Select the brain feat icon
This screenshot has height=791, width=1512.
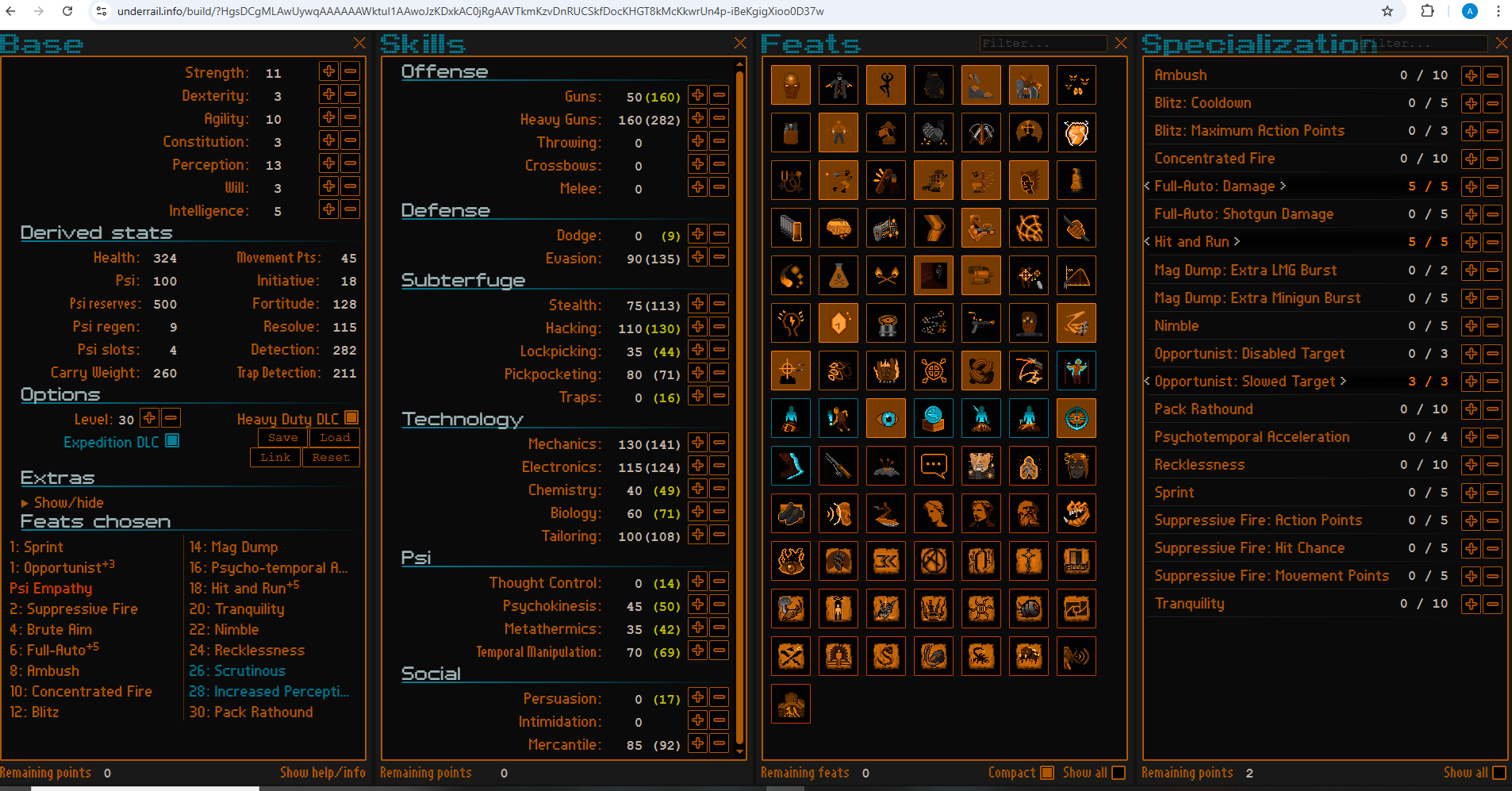tap(839, 228)
